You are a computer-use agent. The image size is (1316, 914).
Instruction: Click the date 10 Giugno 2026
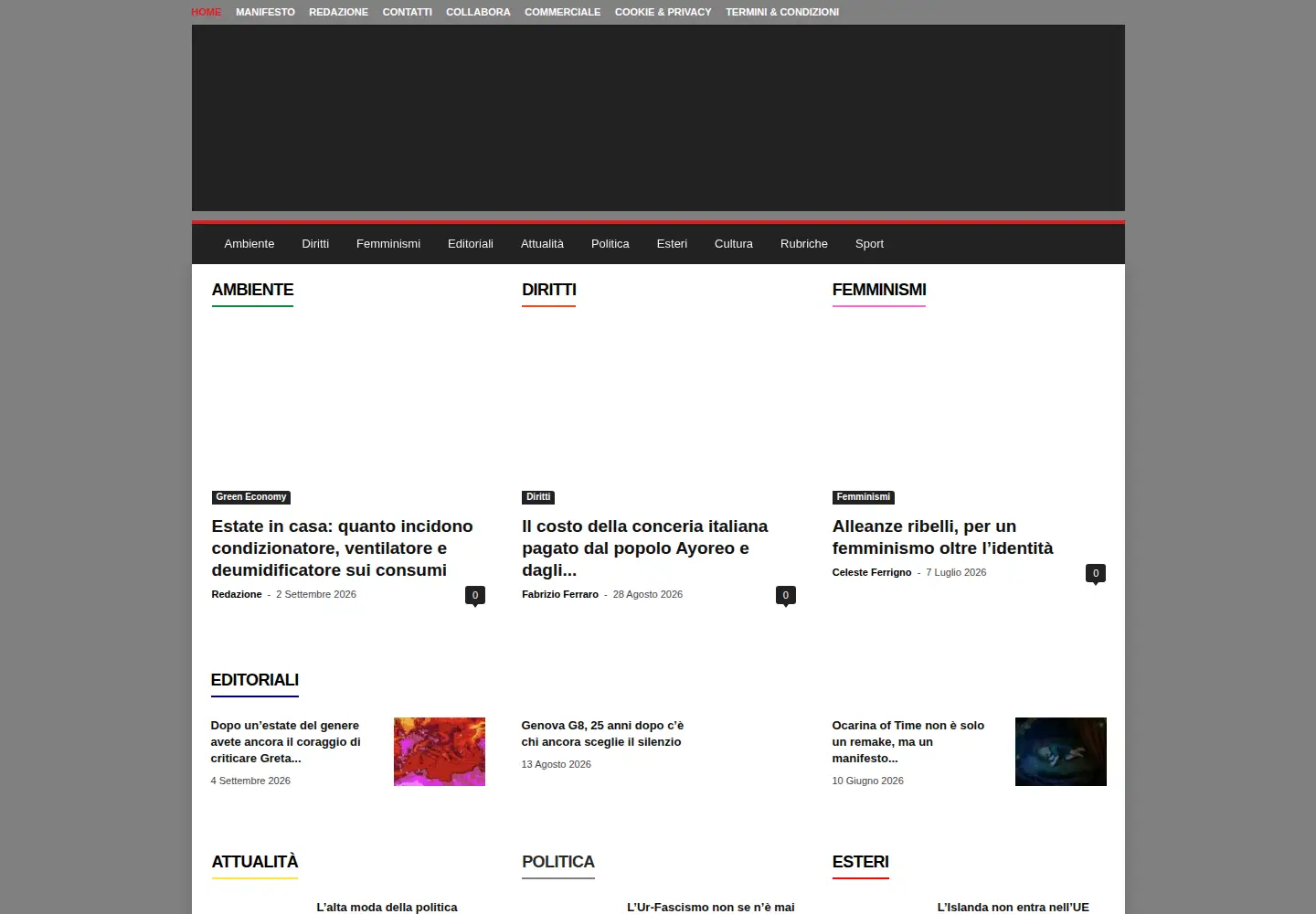click(x=868, y=781)
